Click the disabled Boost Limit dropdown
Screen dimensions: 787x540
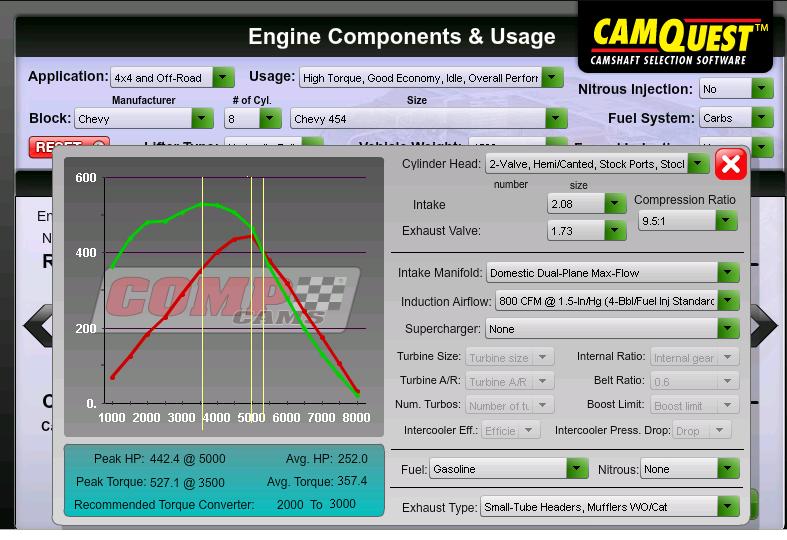[695, 405]
